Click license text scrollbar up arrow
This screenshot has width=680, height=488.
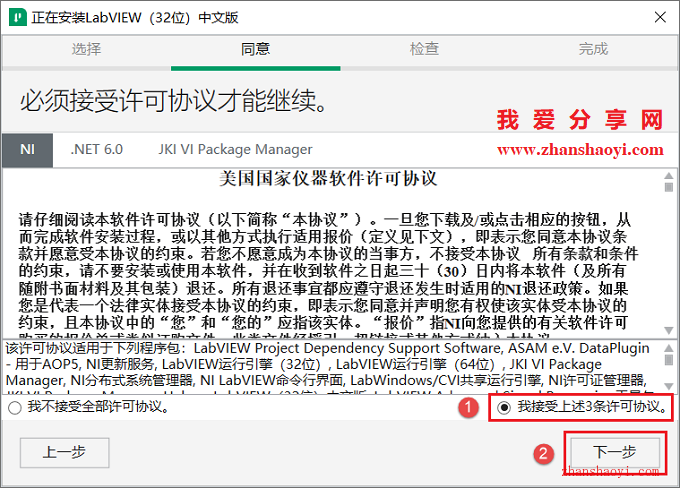point(669,176)
